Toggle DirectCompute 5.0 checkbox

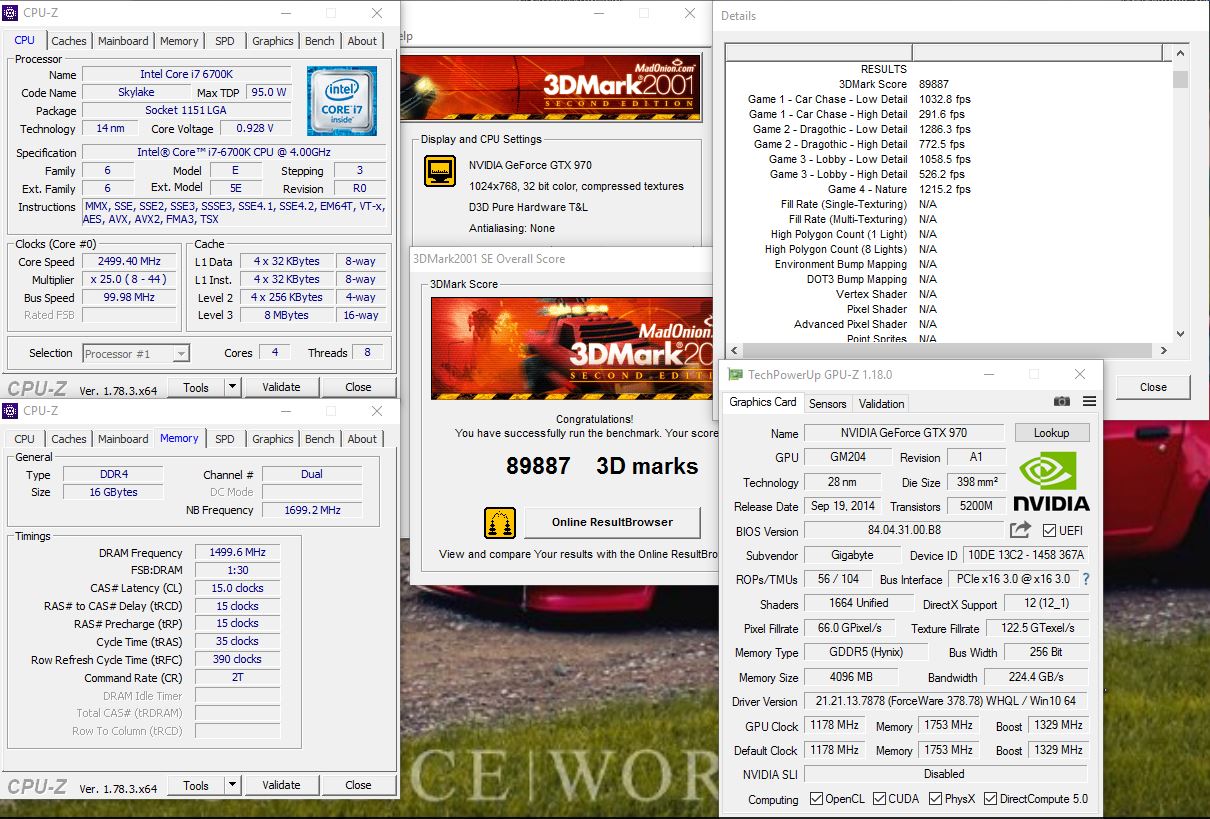pos(991,799)
